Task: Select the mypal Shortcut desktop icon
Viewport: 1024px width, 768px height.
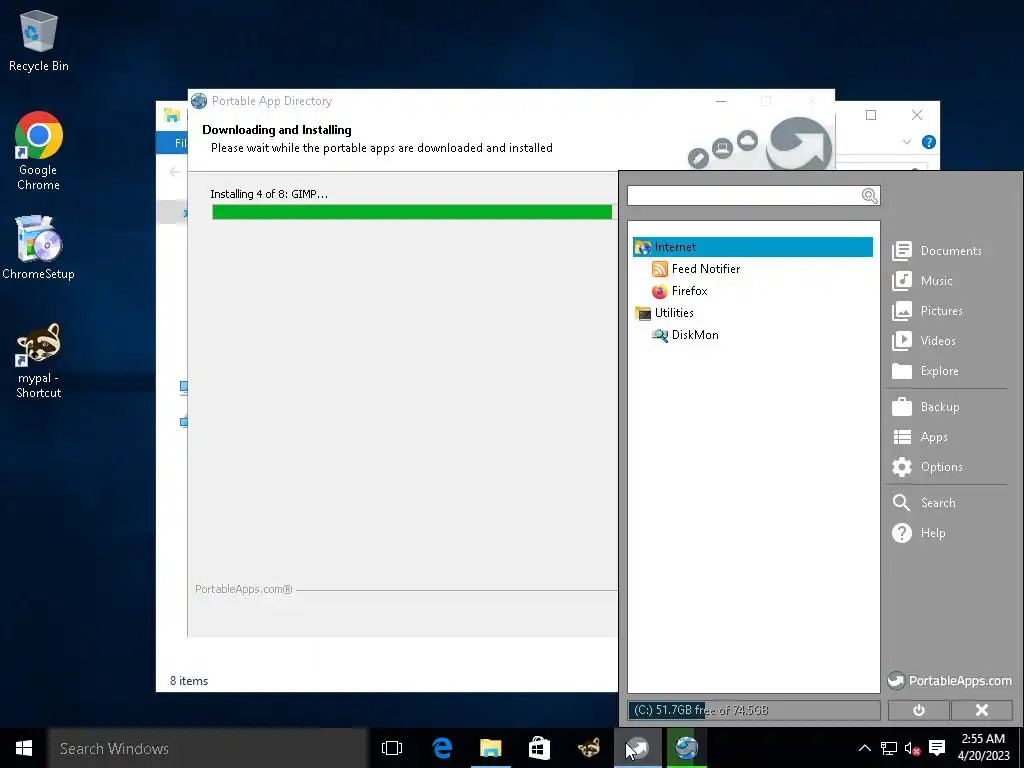Action: point(39,360)
